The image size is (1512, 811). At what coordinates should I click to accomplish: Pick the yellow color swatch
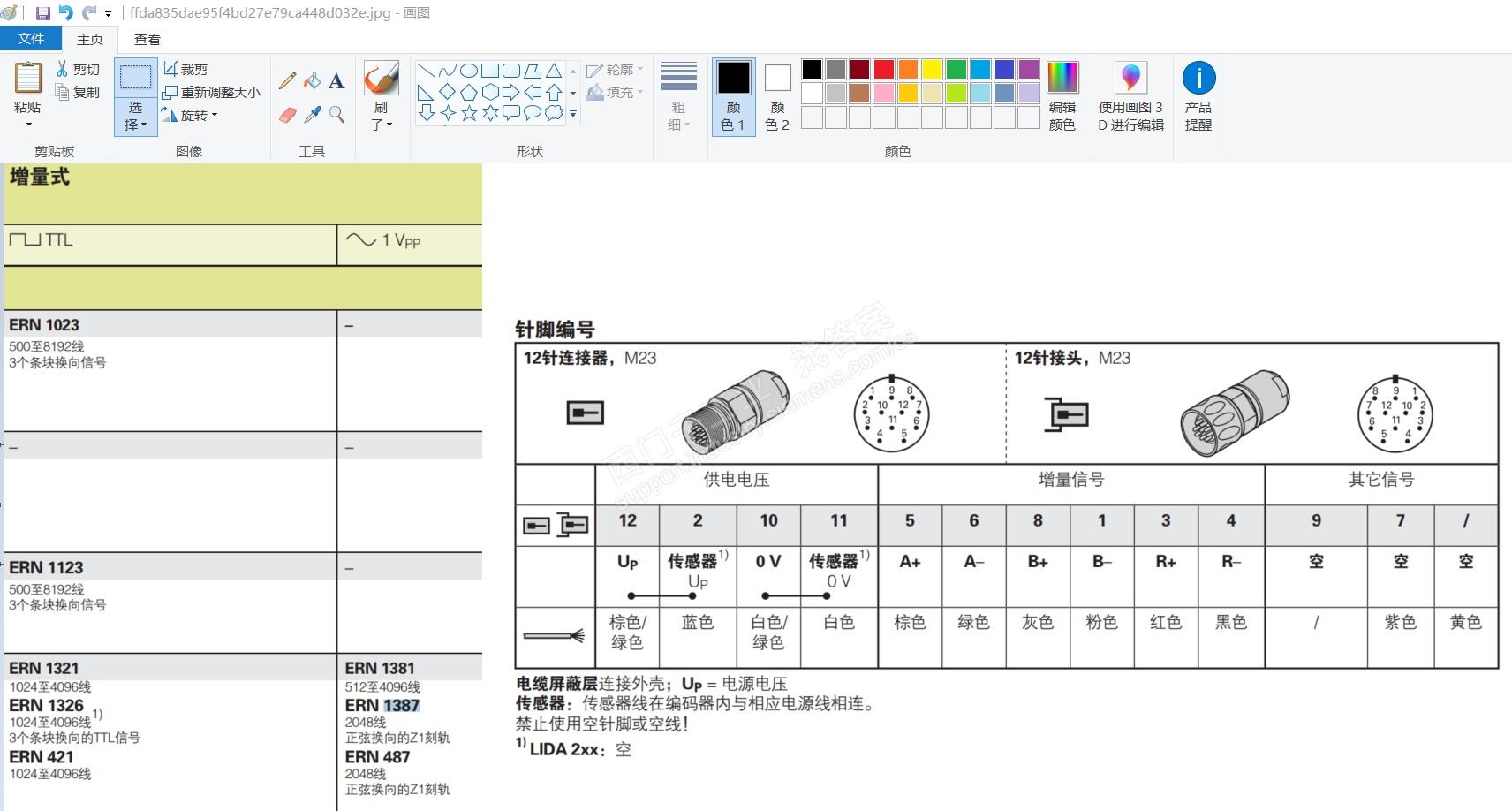[x=932, y=70]
